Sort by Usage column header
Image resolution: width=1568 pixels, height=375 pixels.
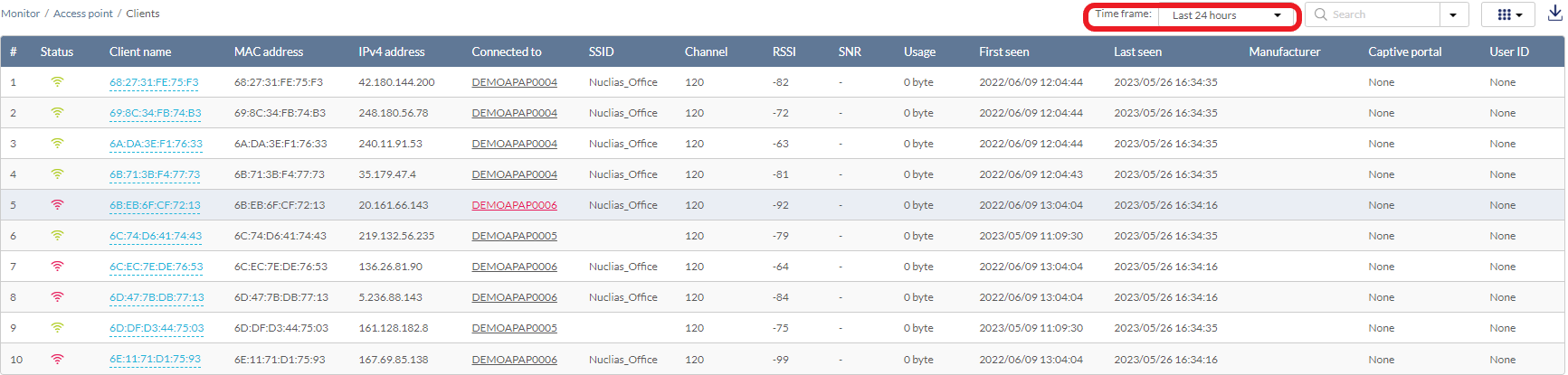tap(919, 52)
